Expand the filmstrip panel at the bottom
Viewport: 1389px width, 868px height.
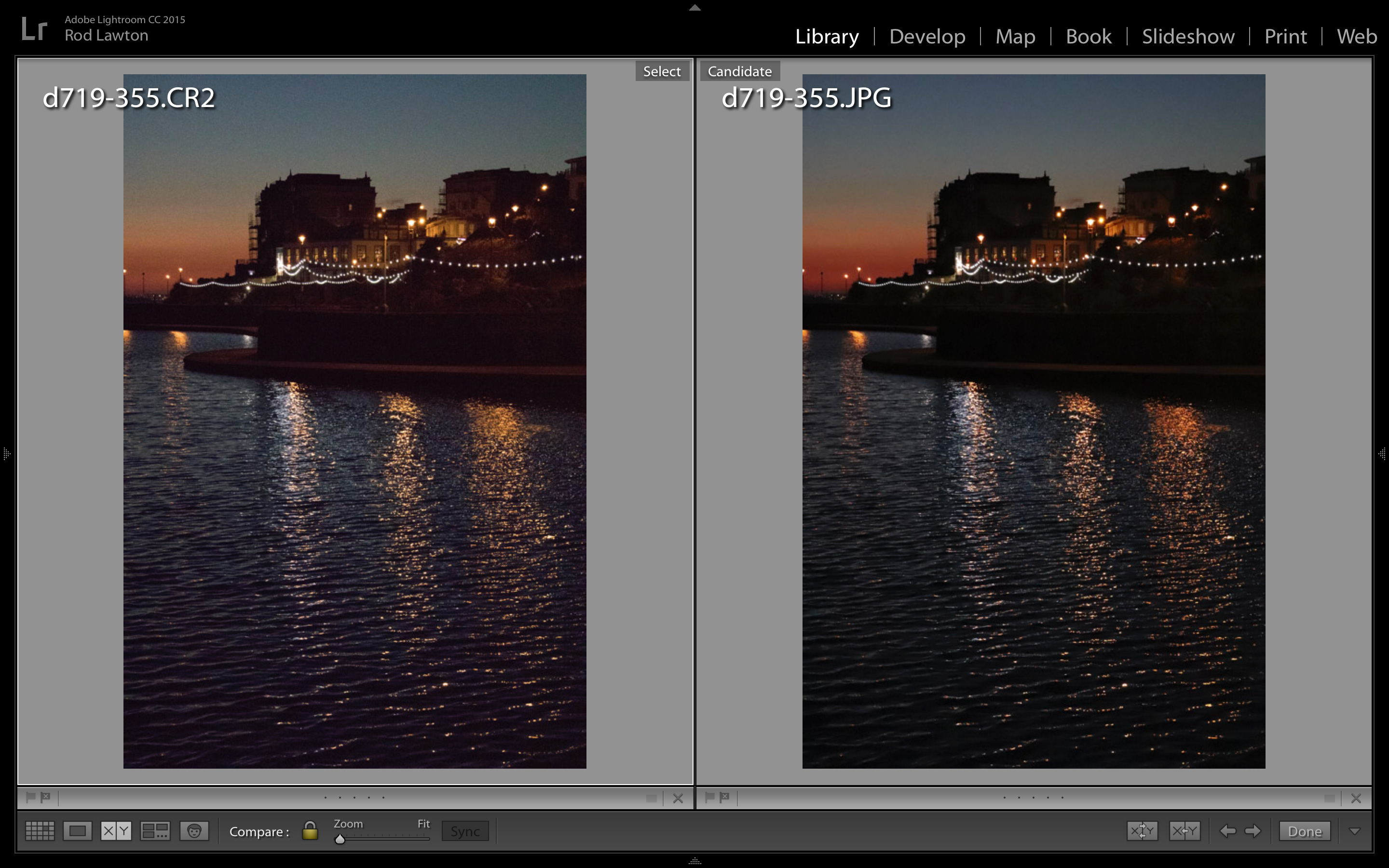694,861
